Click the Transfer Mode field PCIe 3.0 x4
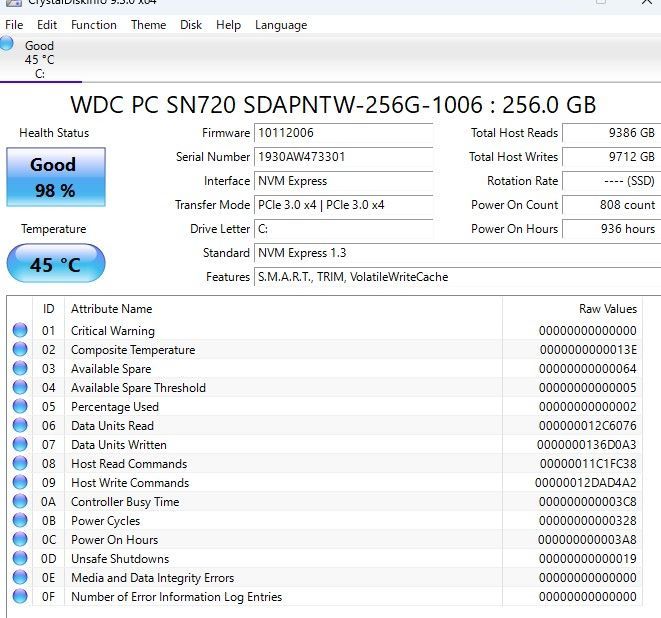Viewport: 661px width, 618px height. [x=344, y=205]
